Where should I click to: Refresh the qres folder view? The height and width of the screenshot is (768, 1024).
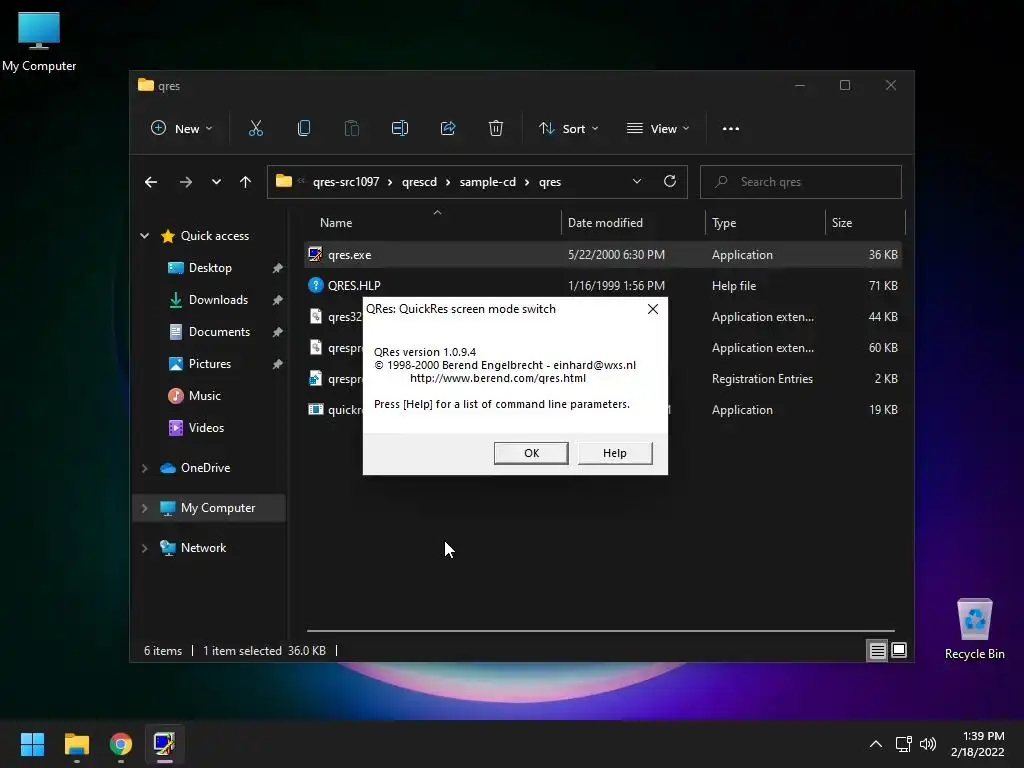[670, 182]
